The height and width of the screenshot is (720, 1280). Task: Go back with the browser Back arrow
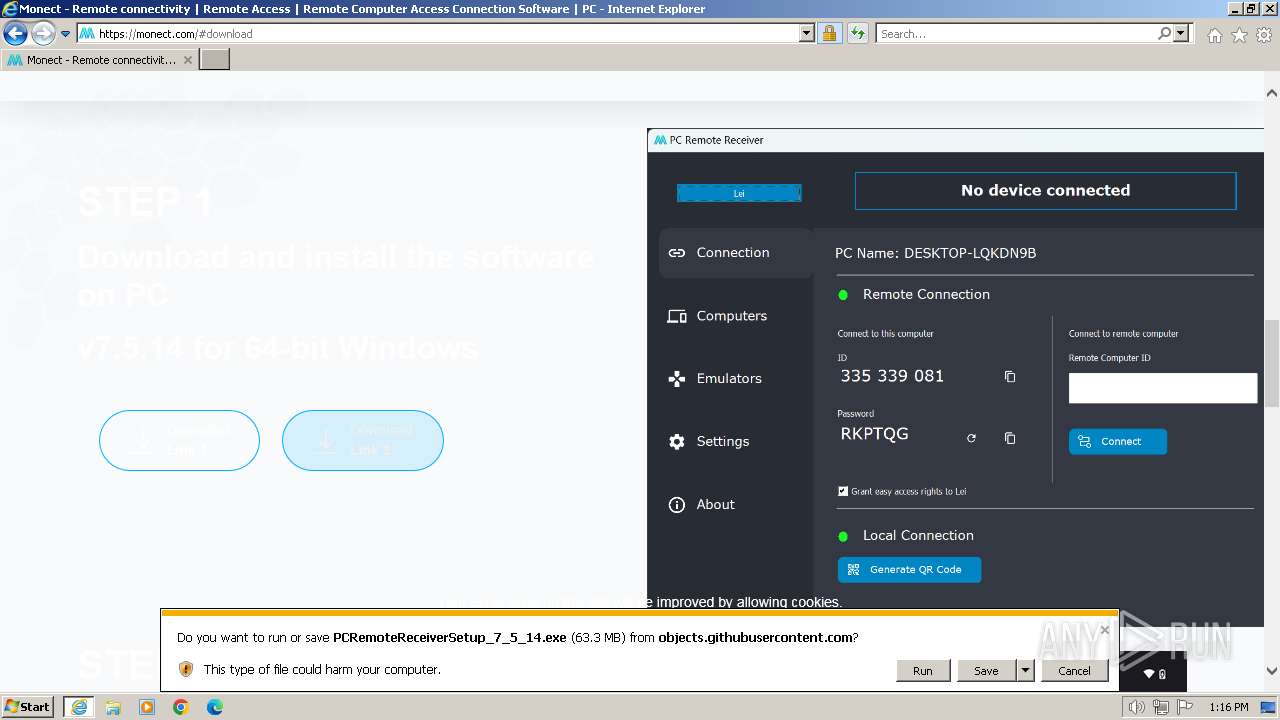[15, 34]
